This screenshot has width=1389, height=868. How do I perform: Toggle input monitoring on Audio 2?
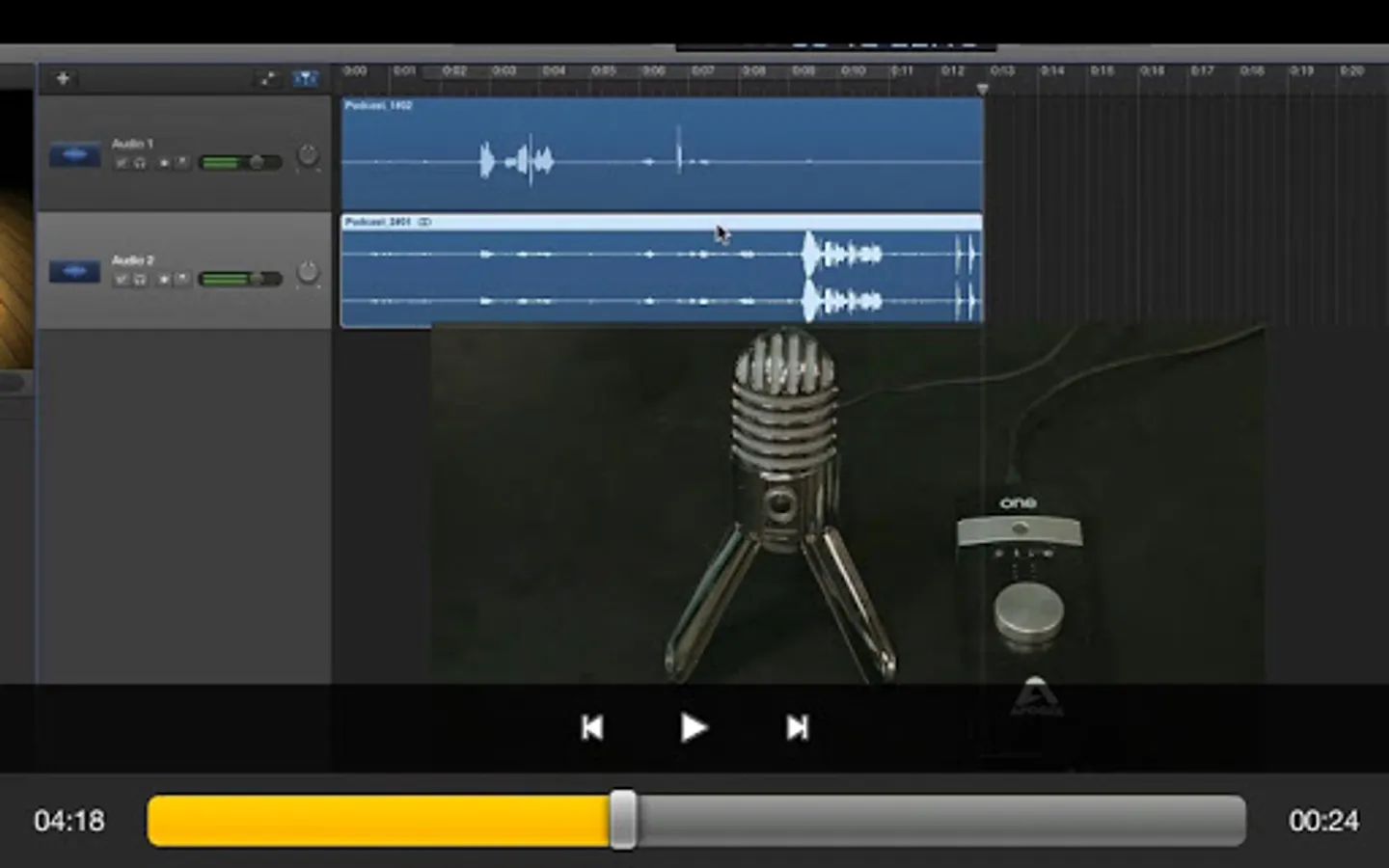181,280
